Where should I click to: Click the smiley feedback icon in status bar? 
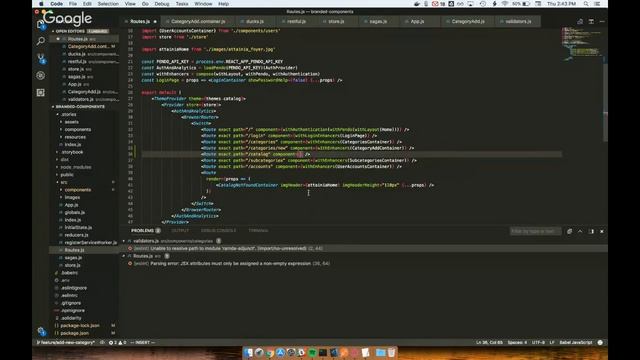click(x=600, y=342)
